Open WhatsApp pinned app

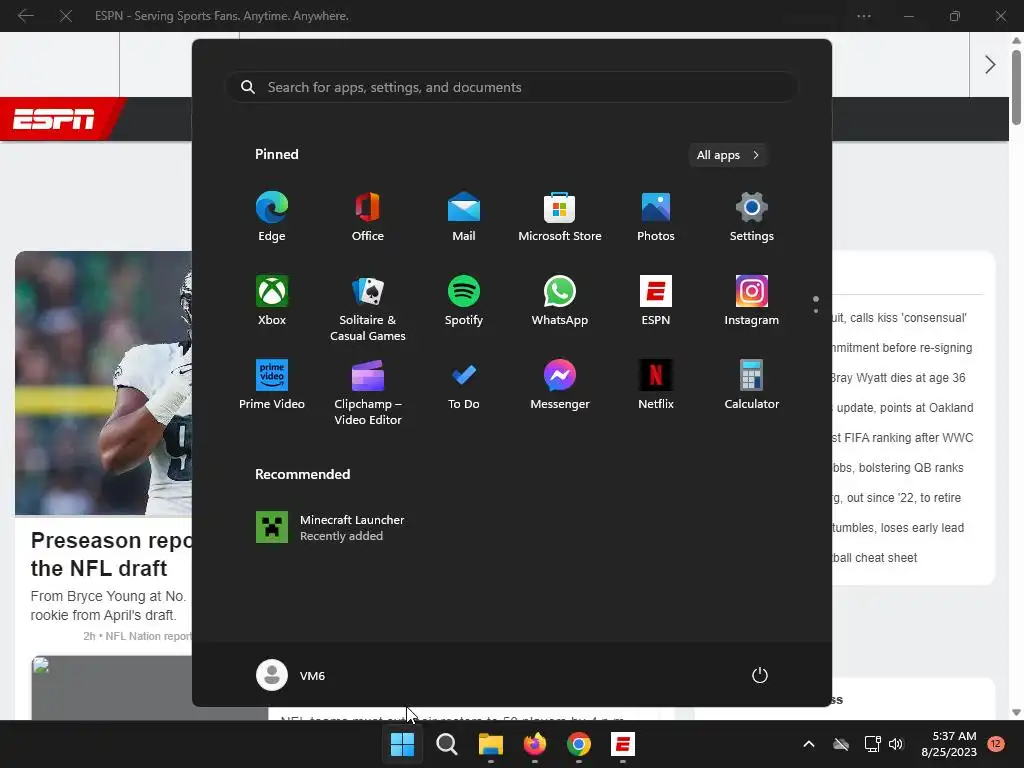[x=560, y=300]
